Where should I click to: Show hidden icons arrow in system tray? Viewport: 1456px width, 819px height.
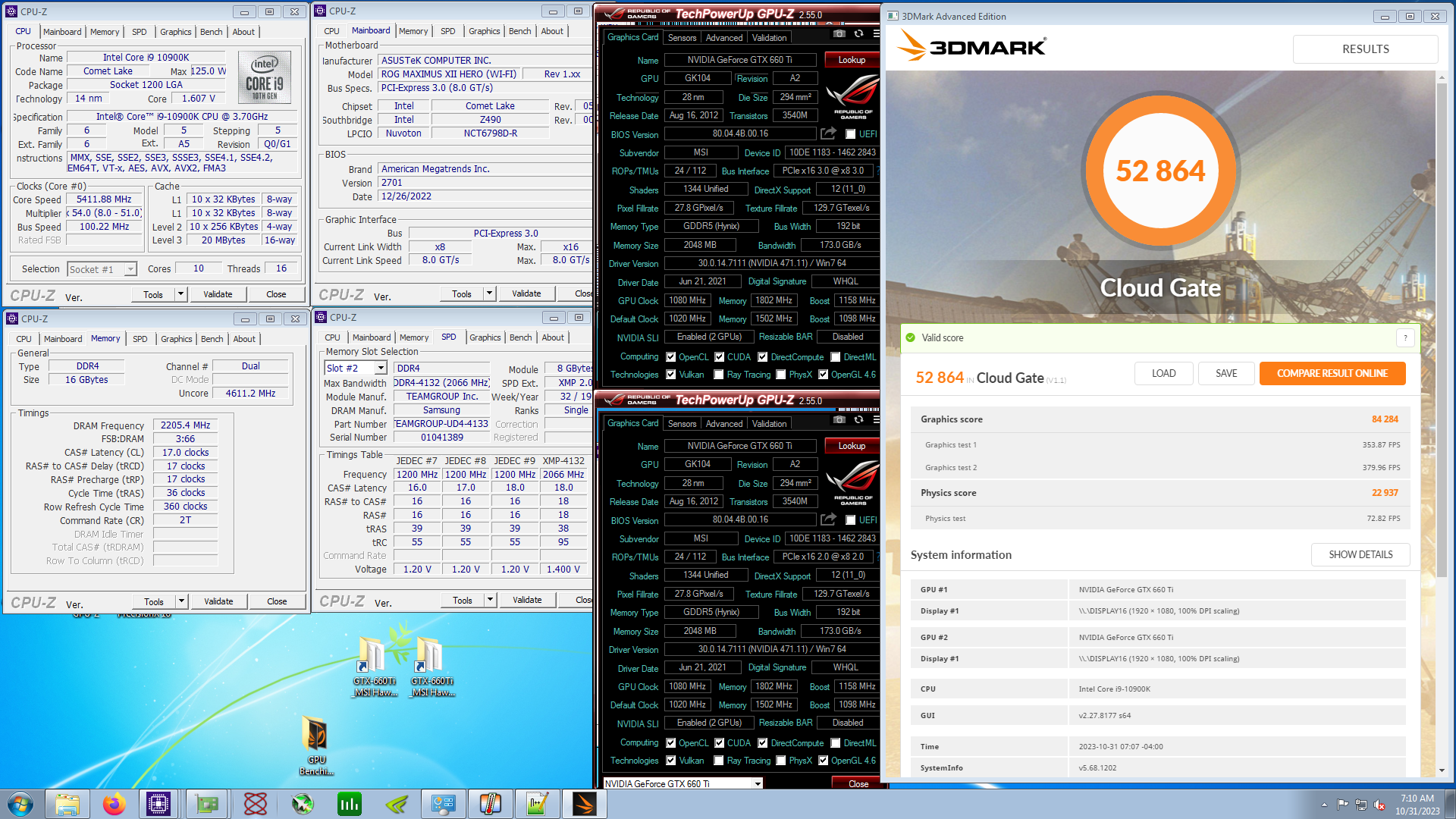pyautogui.click(x=1324, y=805)
